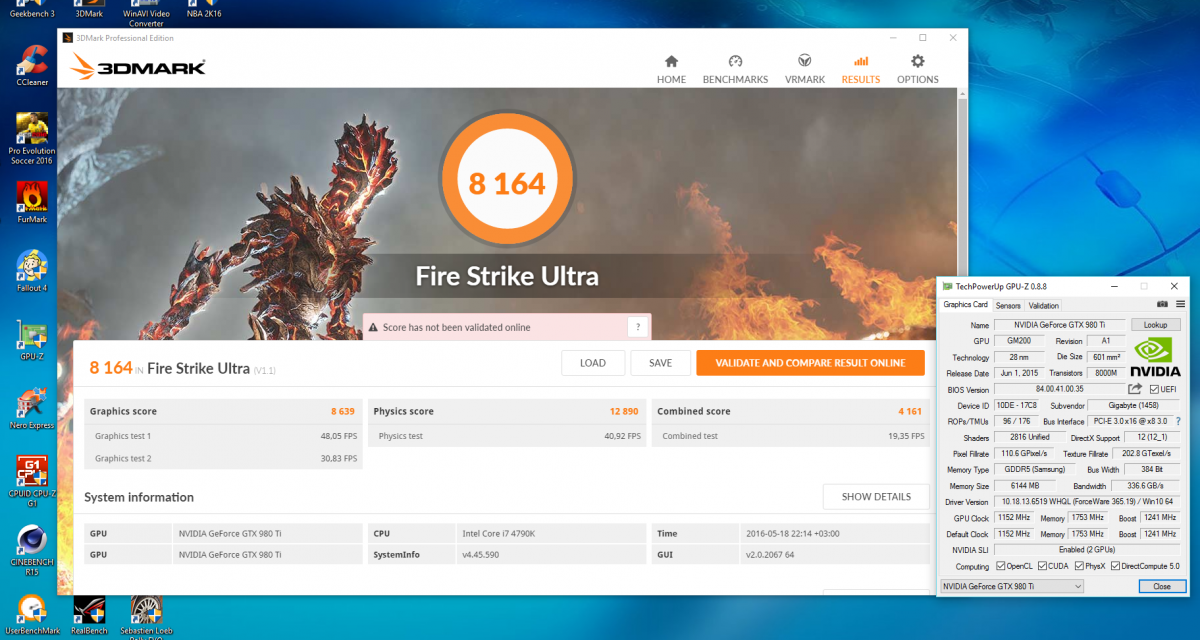1200x640 pixels.
Task: Open GPU-Z desktop shortcut
Action: [x=33, y=340]
